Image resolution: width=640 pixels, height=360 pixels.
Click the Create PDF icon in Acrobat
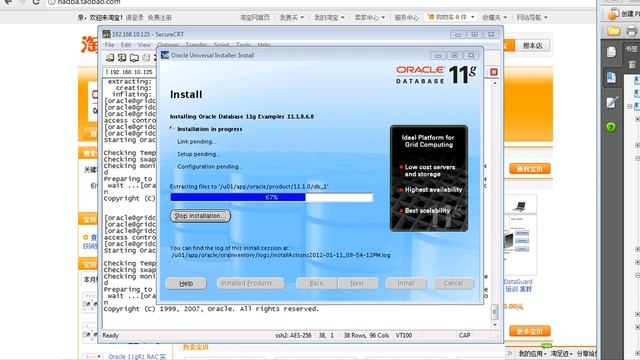(613, 13)
